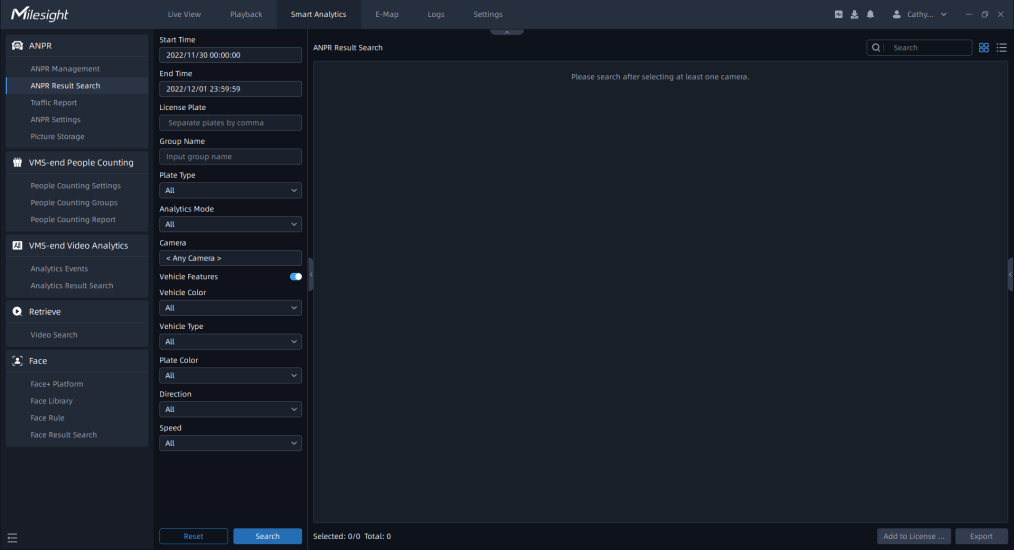Viewport: 1014px width, 550px height.
Task: Click the VMS-end People Counting icon
Action: pyautogui.click(x=17, y=162)
